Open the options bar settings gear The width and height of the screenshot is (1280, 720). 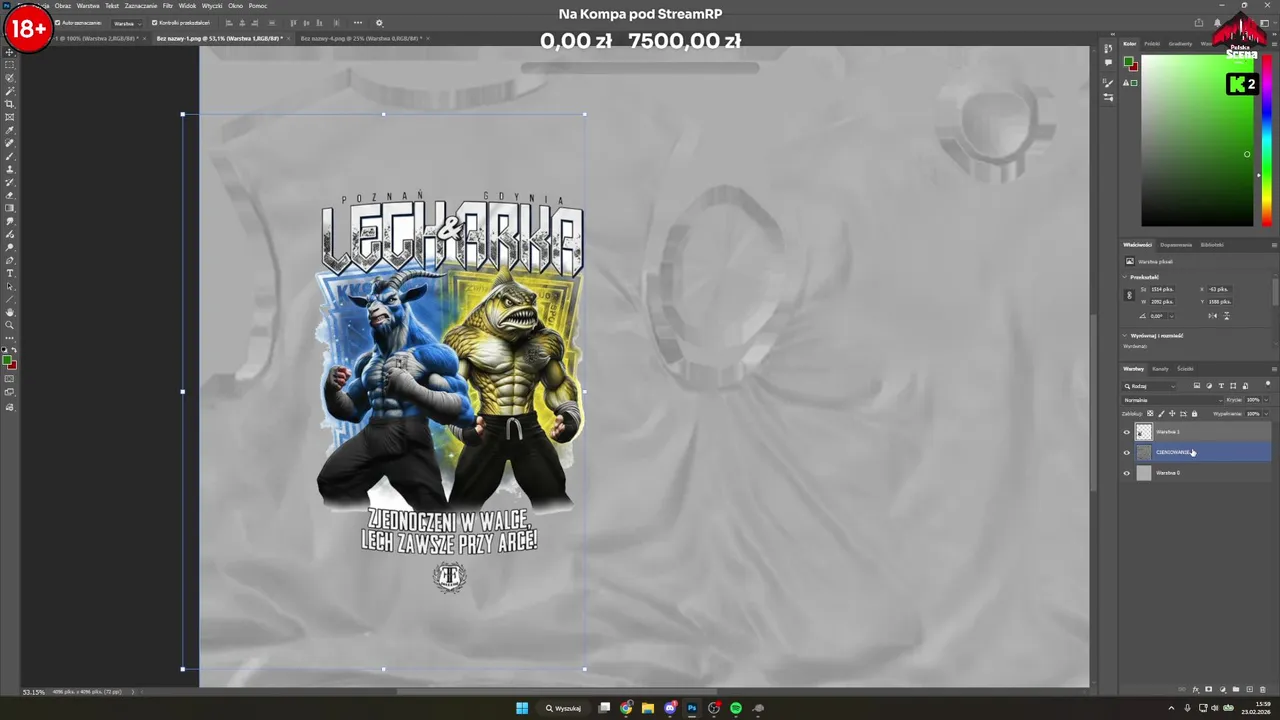pos(379,23)
